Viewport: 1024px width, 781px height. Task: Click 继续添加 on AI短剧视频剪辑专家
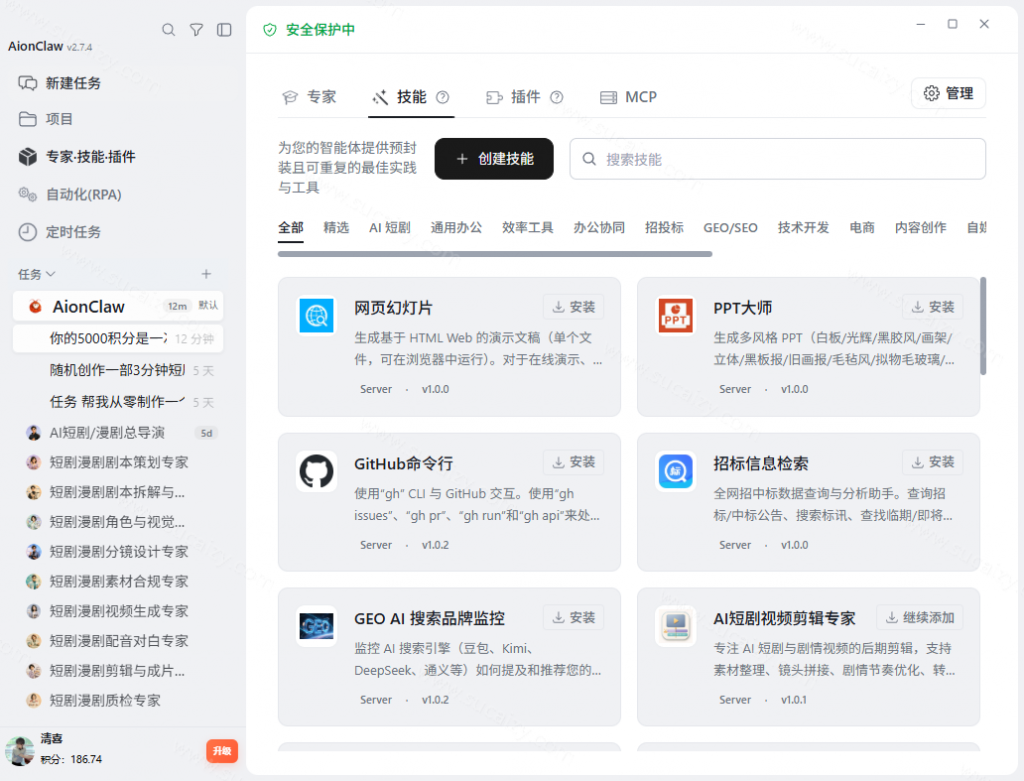click(x=920, y=618)
